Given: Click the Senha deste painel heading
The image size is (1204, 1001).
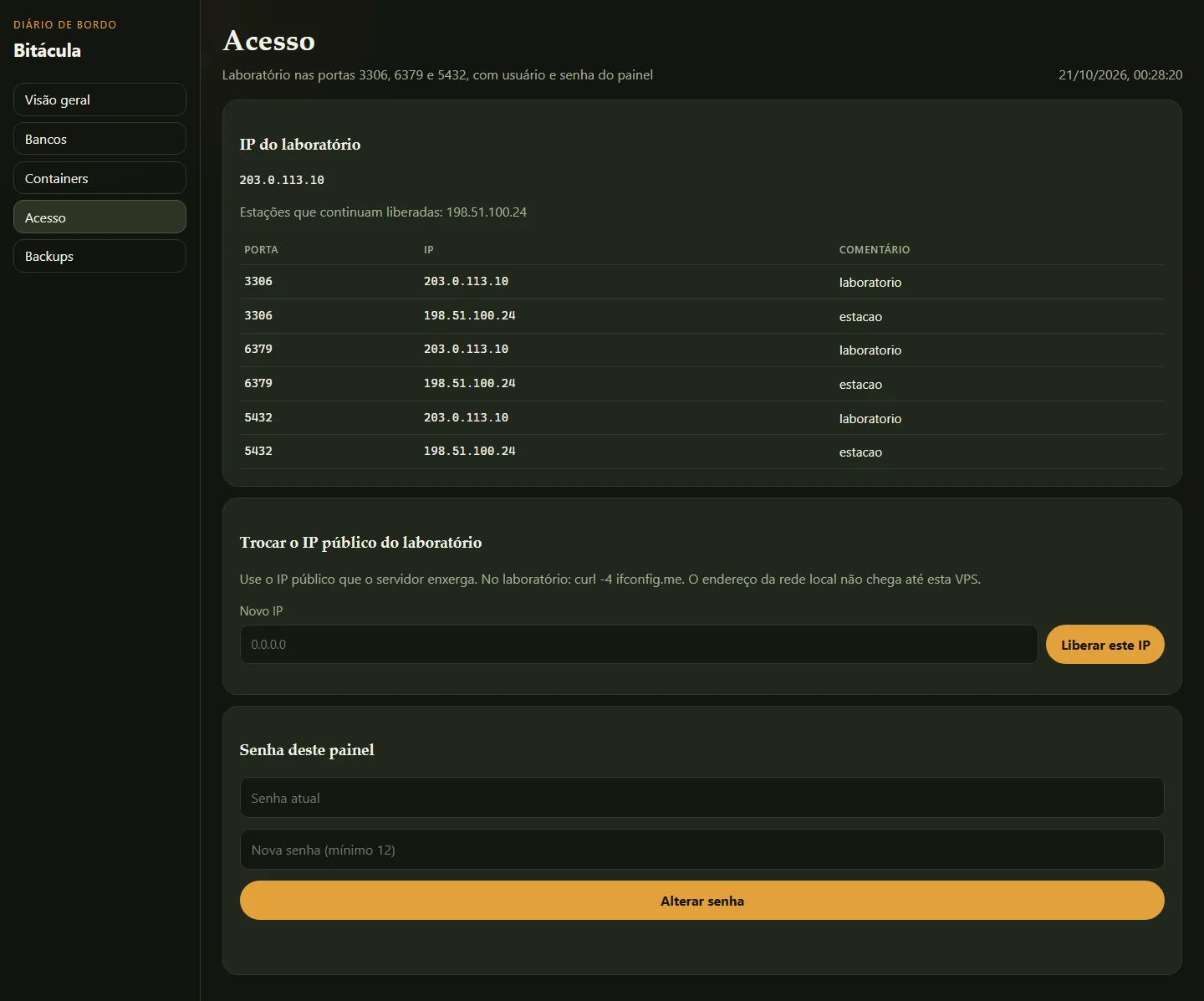Looking at the screenshot, I should pos(307,750).
